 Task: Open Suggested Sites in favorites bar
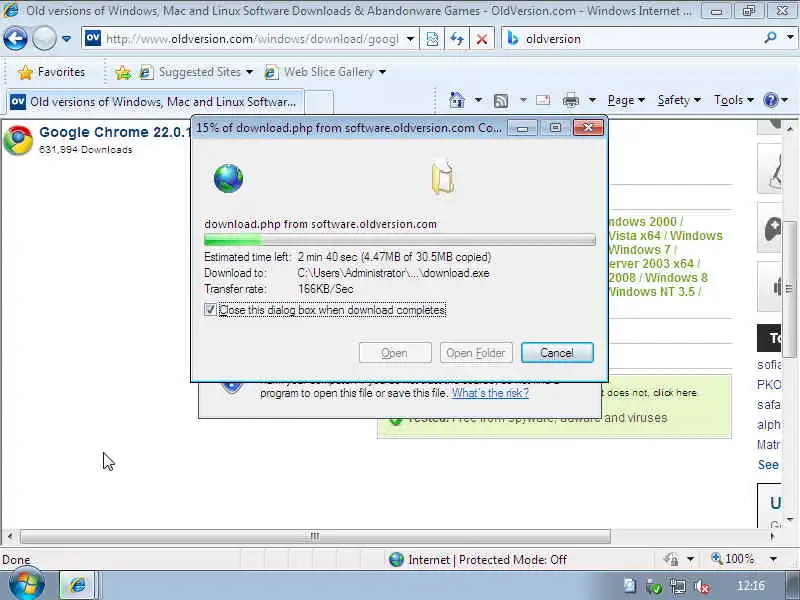pos(196,72)
